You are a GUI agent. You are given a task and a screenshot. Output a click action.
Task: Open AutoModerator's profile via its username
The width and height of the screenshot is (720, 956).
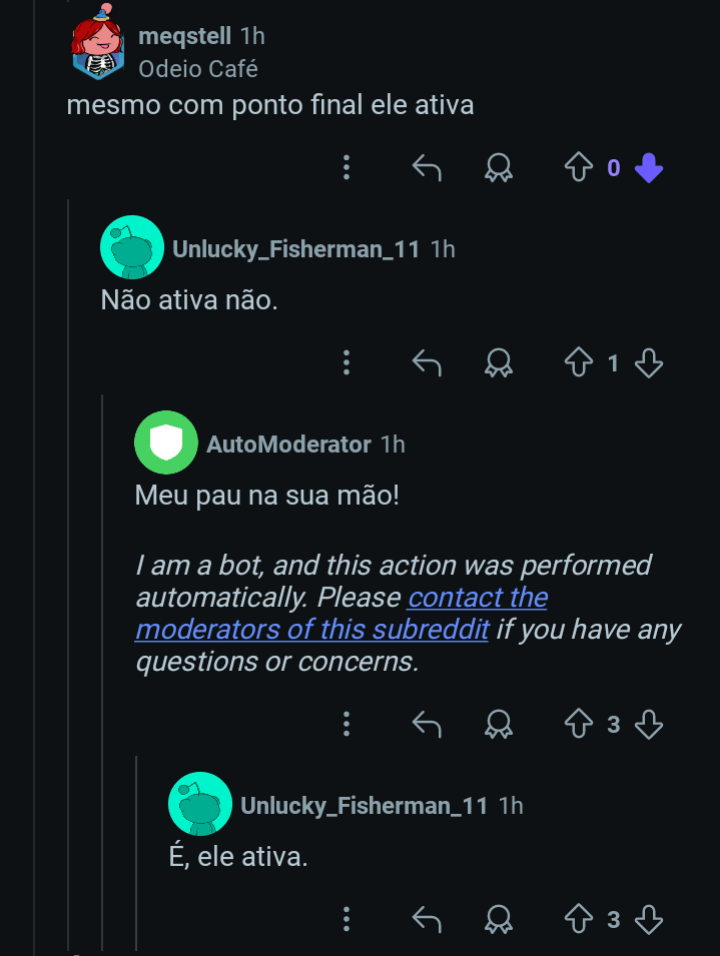288,444
